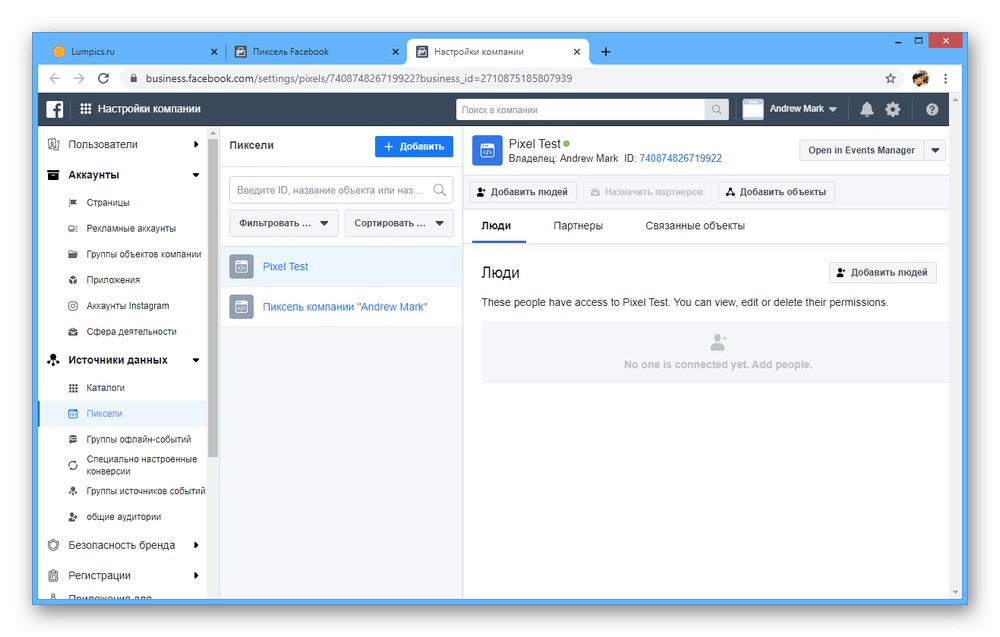Click the Безопасность бренда shield icon
The height and width of the screenshot is (637, 1000).
click(54, 545)
